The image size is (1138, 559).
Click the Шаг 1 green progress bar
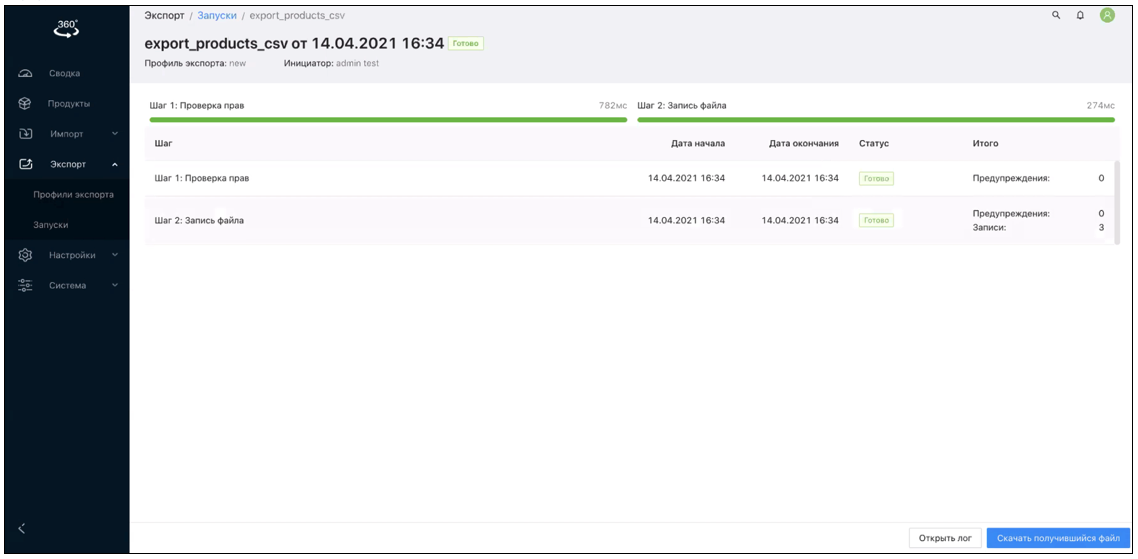click(388, 120)
